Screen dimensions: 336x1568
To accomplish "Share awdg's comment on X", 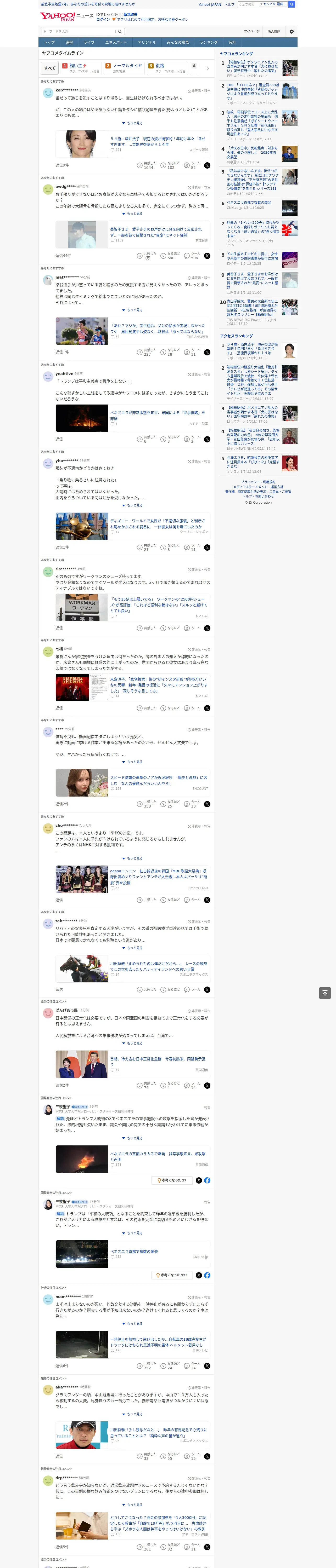I will click(207, 256).
